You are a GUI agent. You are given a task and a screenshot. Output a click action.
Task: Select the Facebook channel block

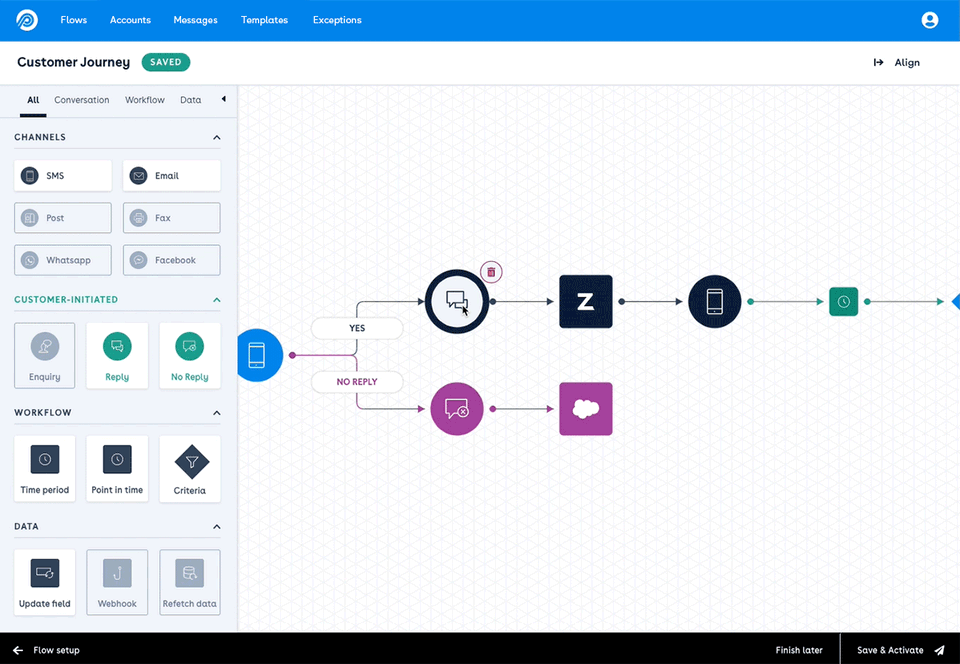click(171, 260)
